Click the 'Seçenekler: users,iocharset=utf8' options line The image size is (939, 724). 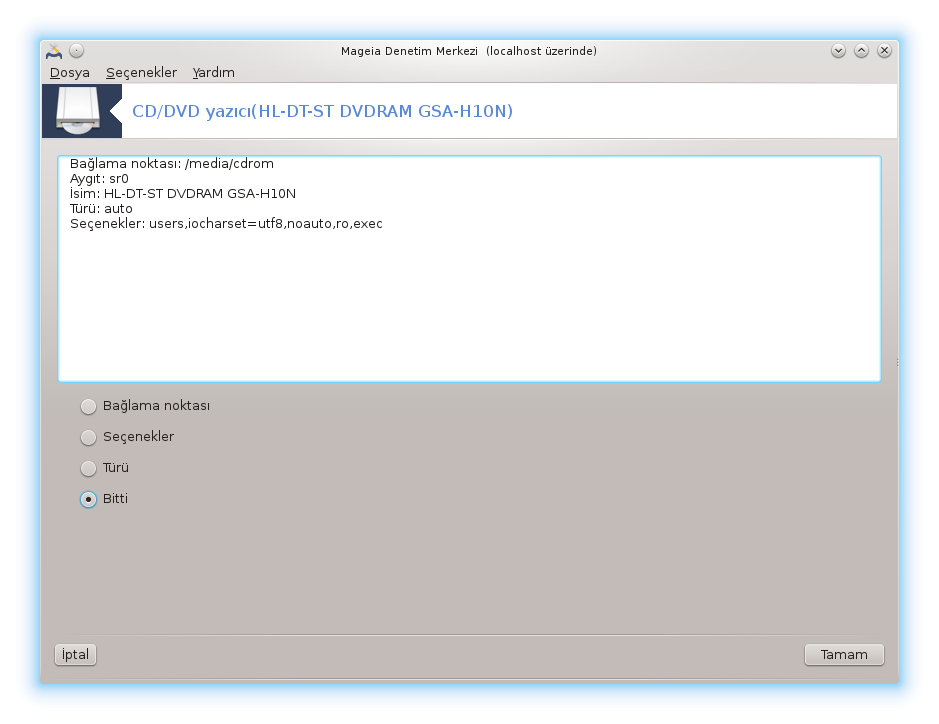coord(226,223)
